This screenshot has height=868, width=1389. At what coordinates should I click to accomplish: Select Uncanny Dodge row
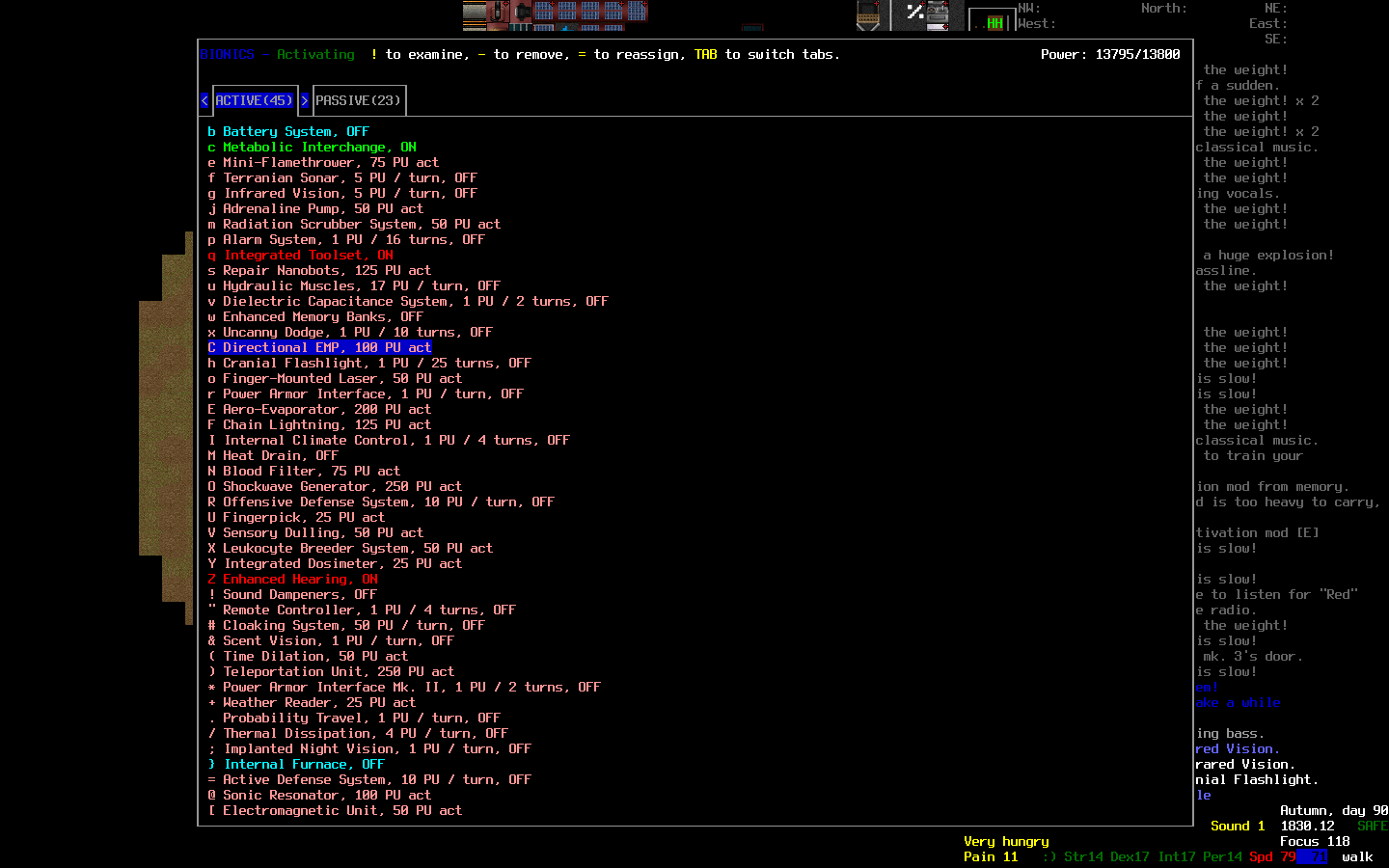click(350, 332)
